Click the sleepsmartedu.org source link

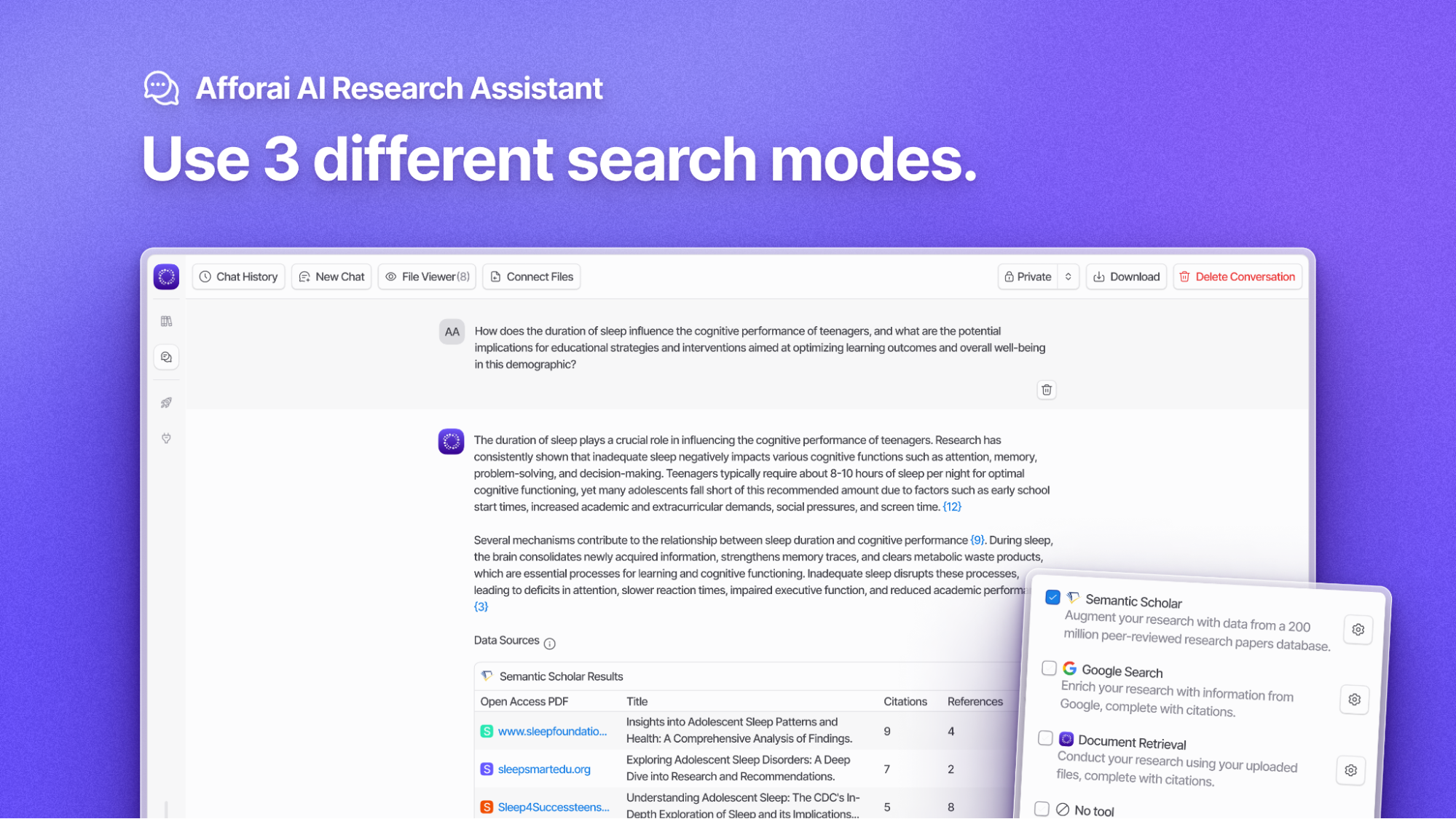pyautogui.click(x=545, y=769)
